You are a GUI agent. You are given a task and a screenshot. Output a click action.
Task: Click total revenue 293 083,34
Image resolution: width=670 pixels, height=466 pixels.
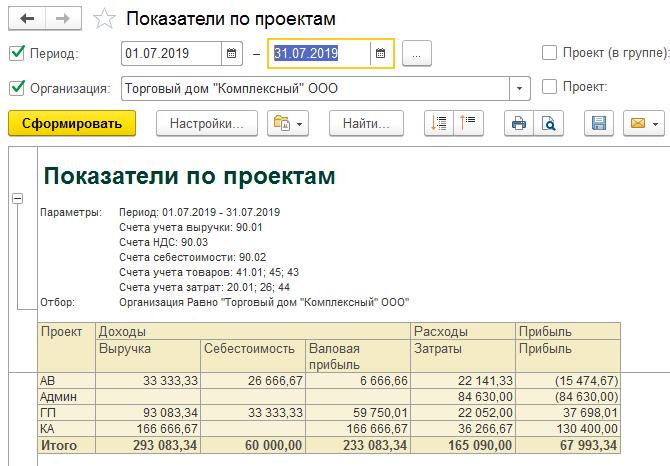coord(148,445)
